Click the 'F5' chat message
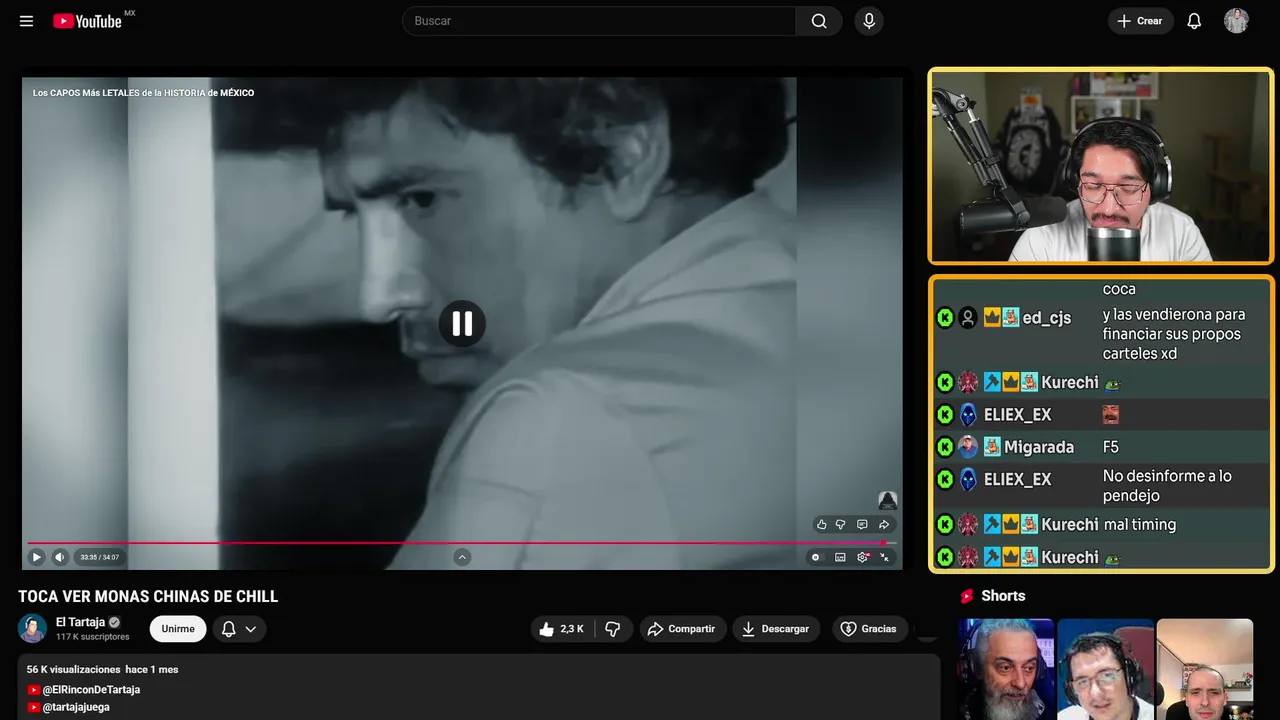1280x720 pixels. 1111,447
